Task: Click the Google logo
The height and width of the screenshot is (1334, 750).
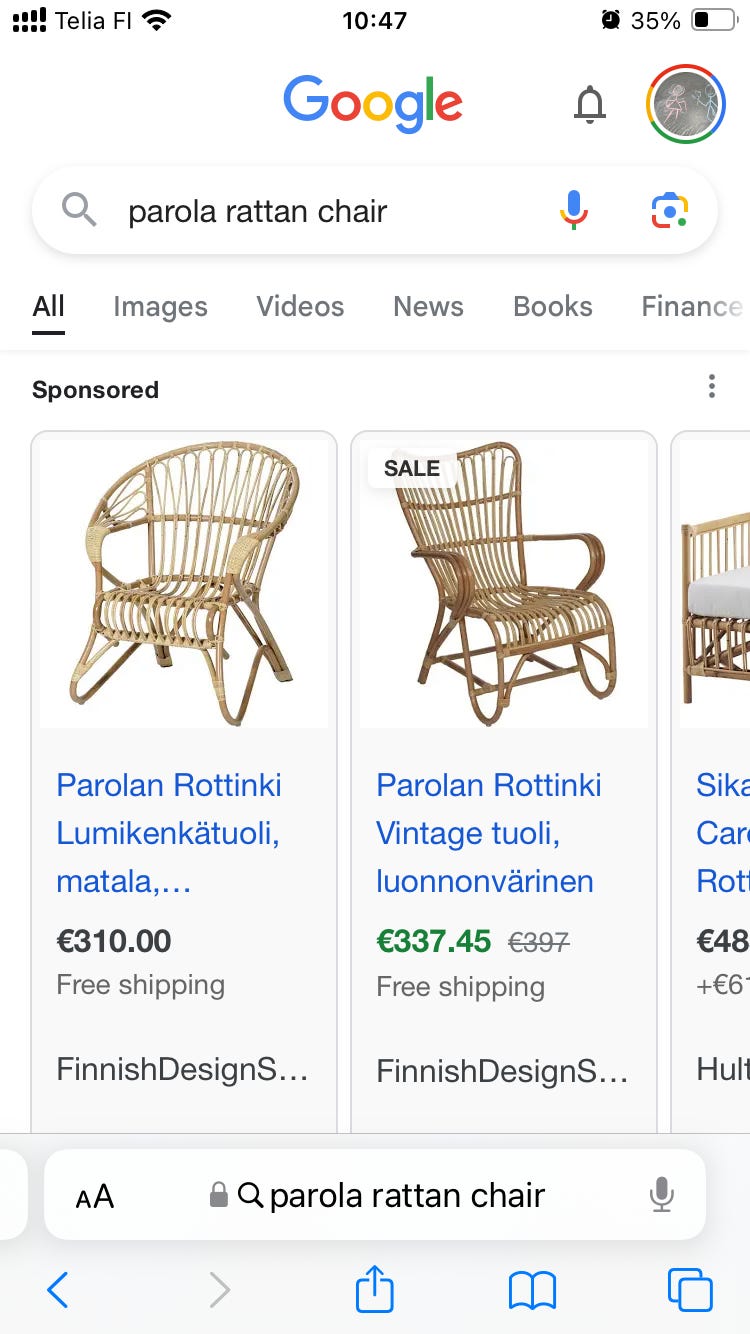Action: [373, 104]
